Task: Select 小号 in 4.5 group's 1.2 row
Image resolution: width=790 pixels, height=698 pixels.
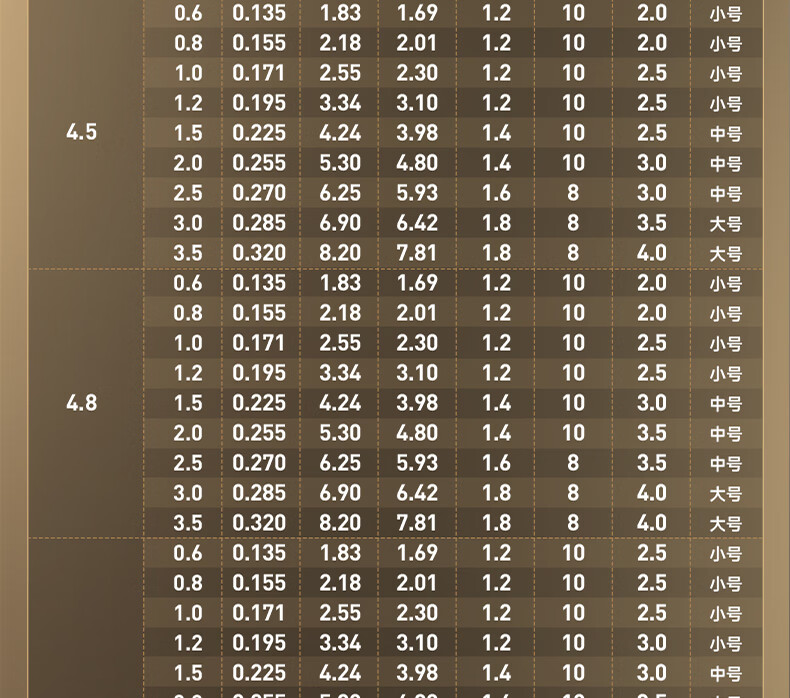Action: click(726, 104)
